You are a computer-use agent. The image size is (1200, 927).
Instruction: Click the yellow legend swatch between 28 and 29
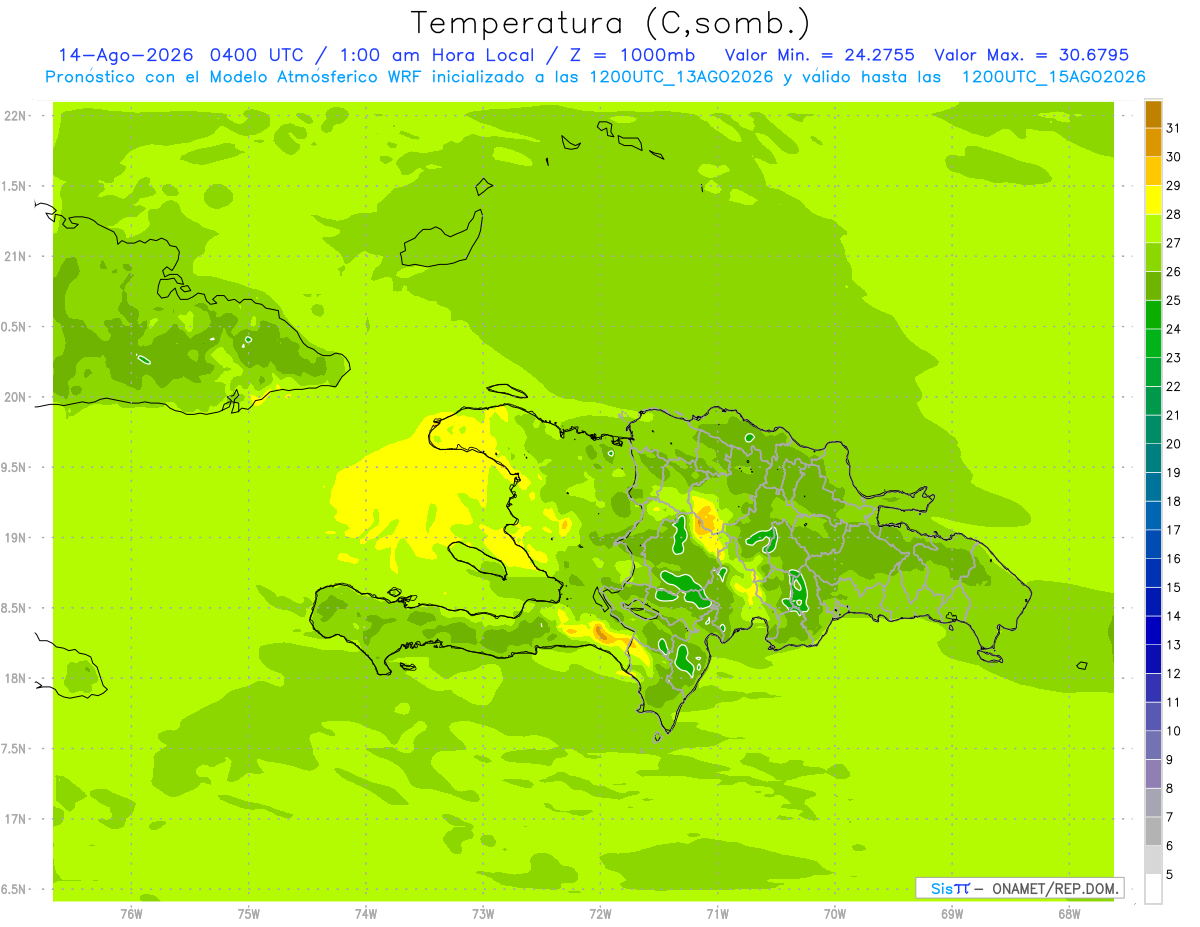click(1153, 200)
